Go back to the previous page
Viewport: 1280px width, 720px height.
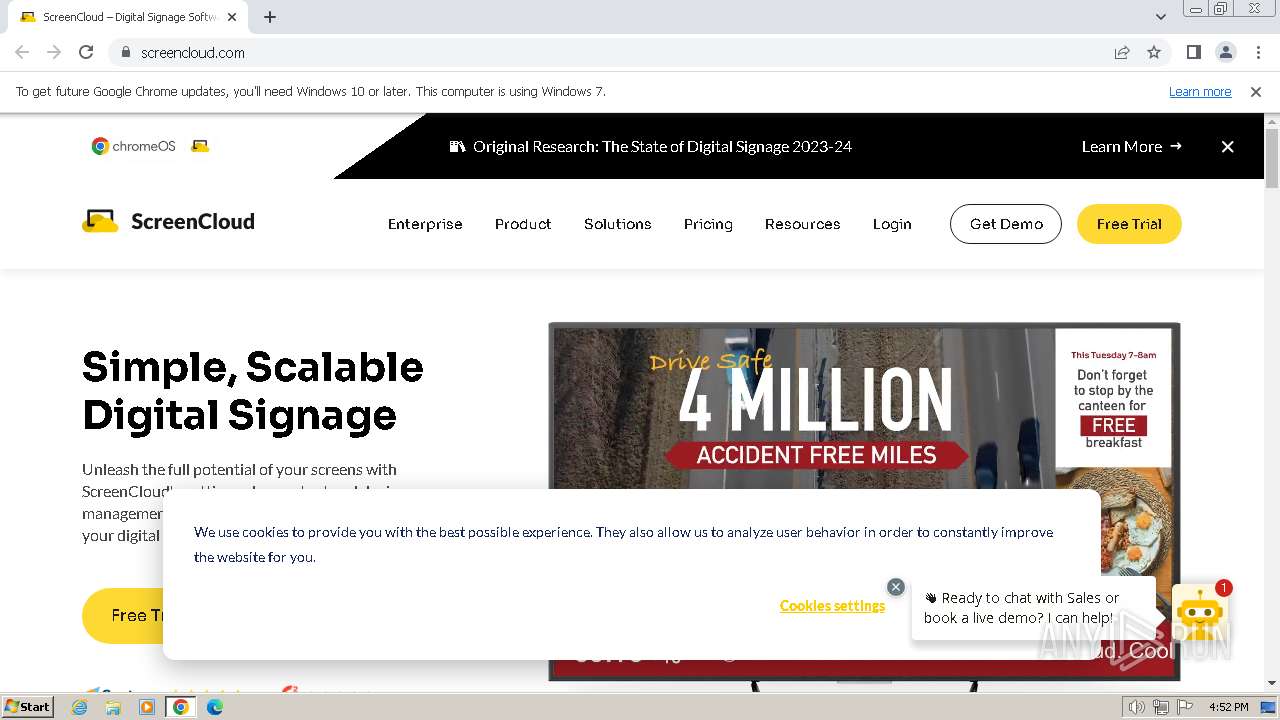22,52
